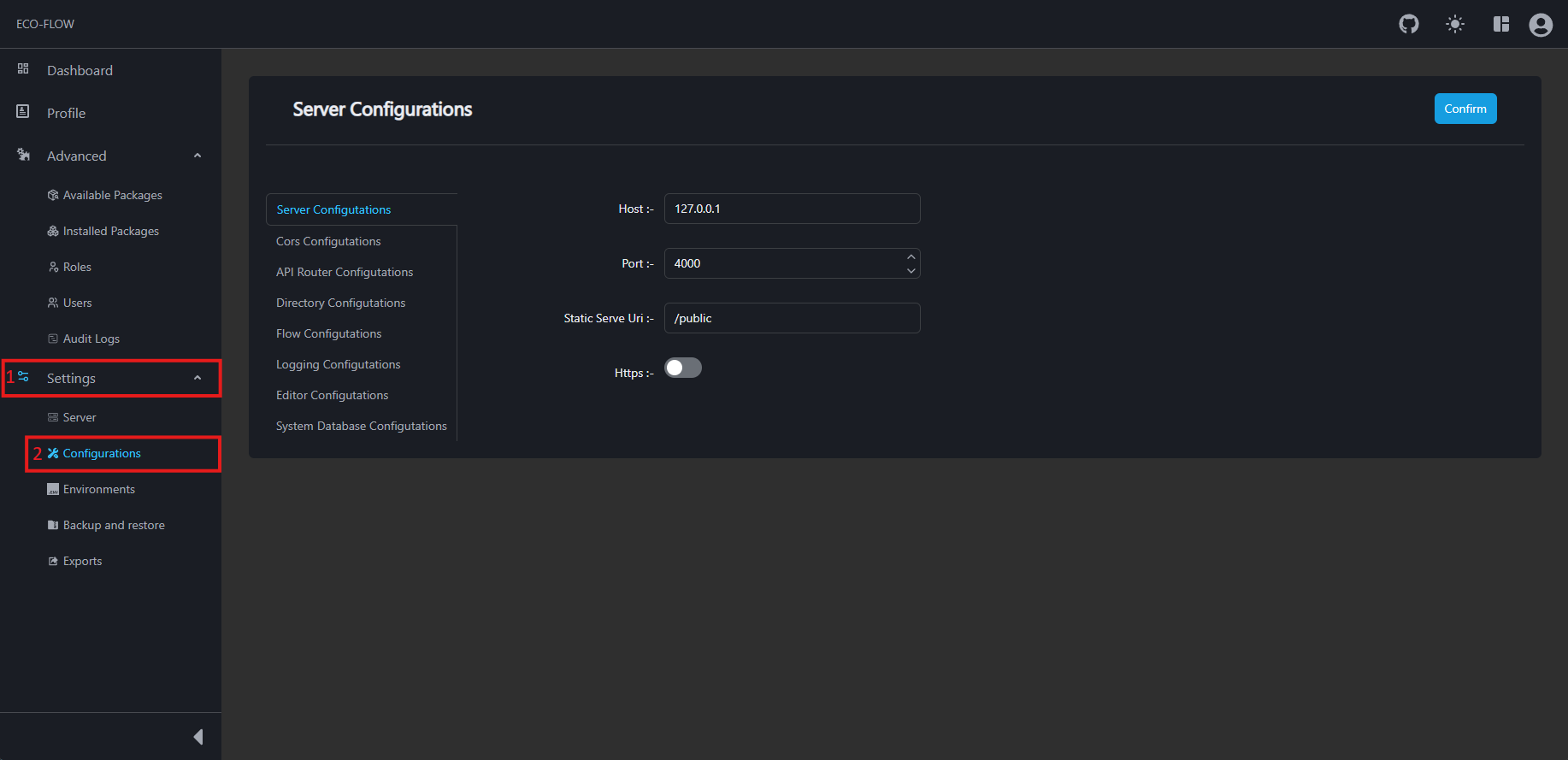Click the Profile sidebar icon
This screenshot has height=760, width=1568.
click(23, 111)
